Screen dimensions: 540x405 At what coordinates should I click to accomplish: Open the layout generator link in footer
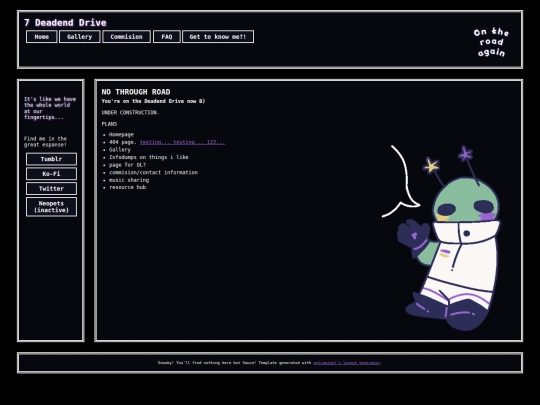pos(346,363)
